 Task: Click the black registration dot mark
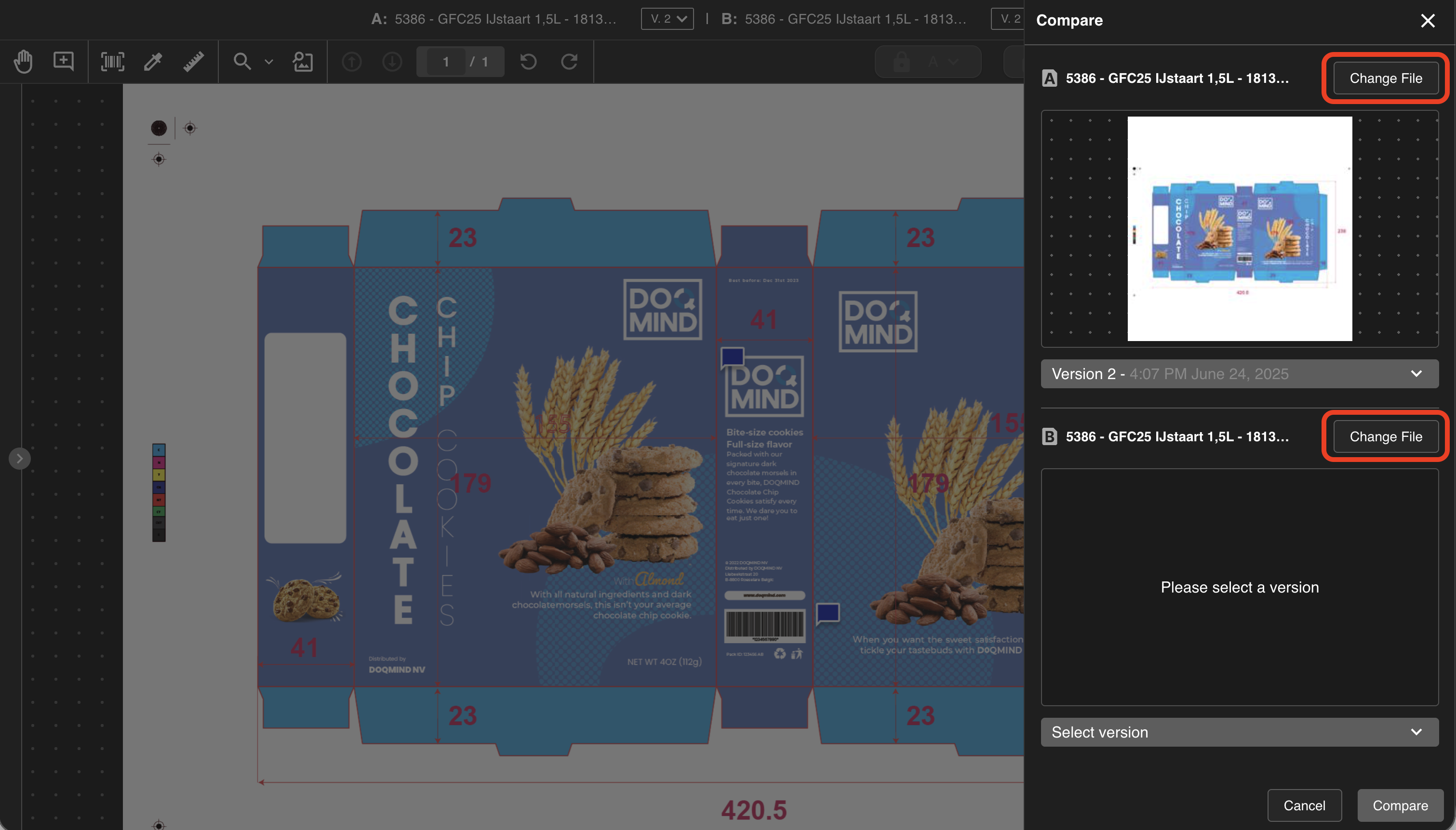159,128
